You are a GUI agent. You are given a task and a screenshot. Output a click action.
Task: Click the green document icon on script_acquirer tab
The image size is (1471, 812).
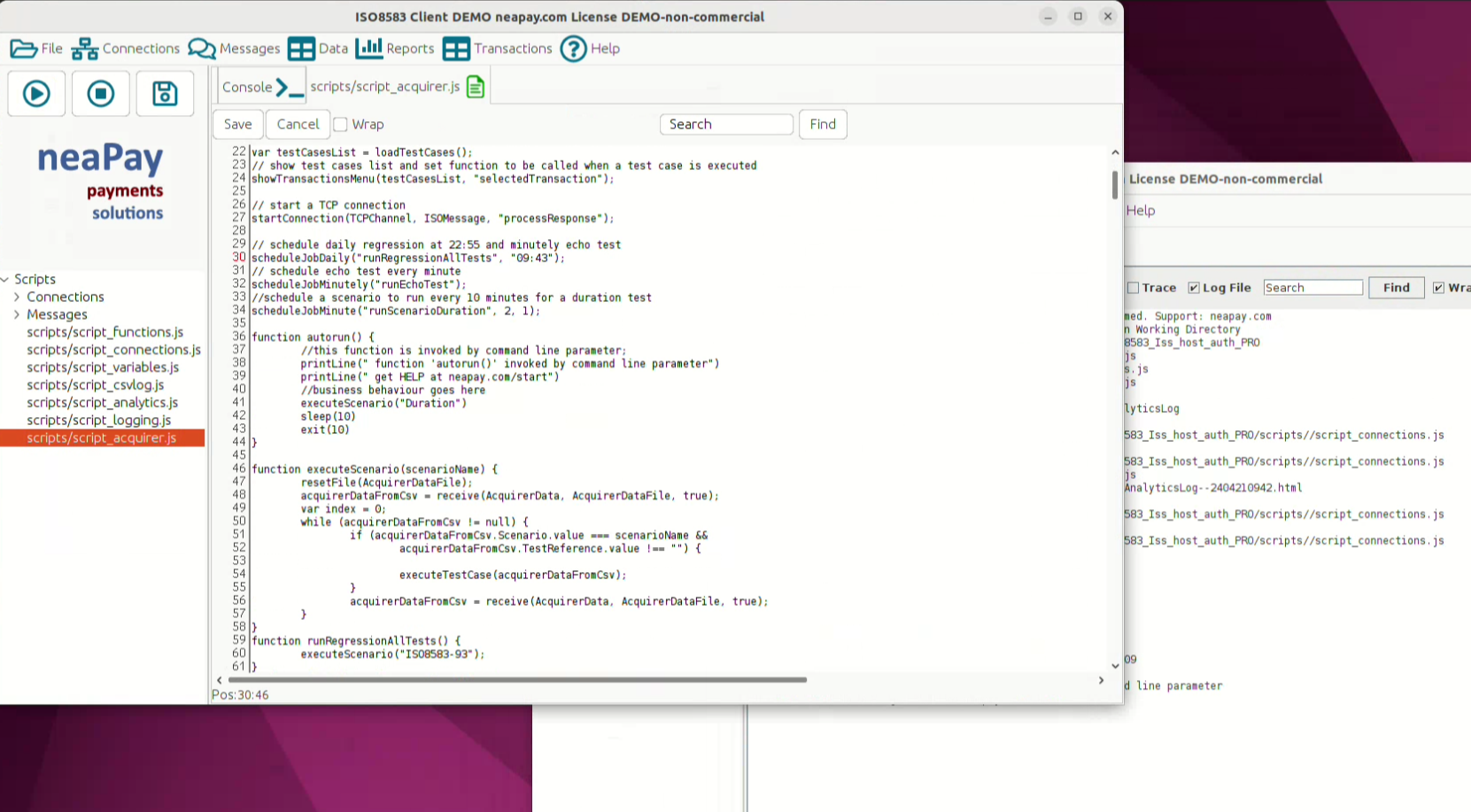point(476,87)
